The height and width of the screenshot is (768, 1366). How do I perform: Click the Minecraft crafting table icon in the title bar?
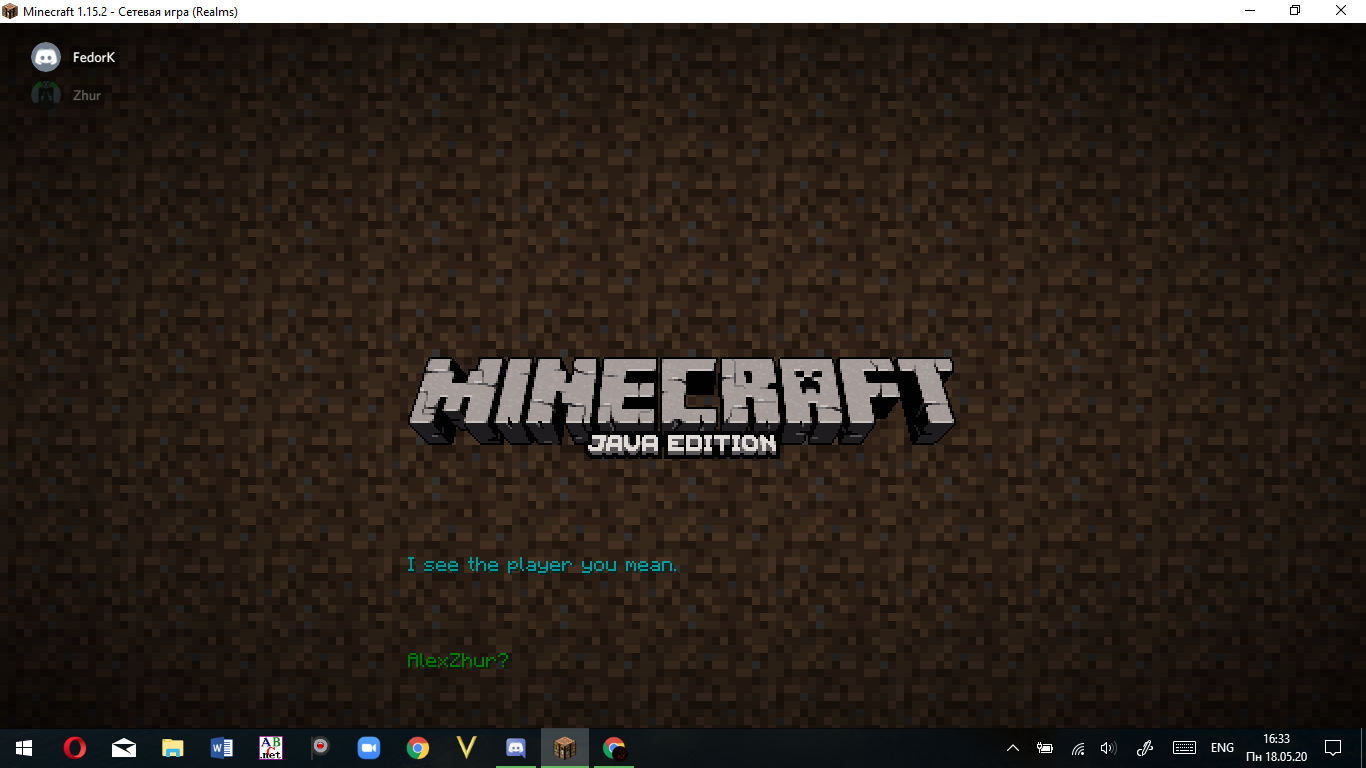[x=10, y=11]
